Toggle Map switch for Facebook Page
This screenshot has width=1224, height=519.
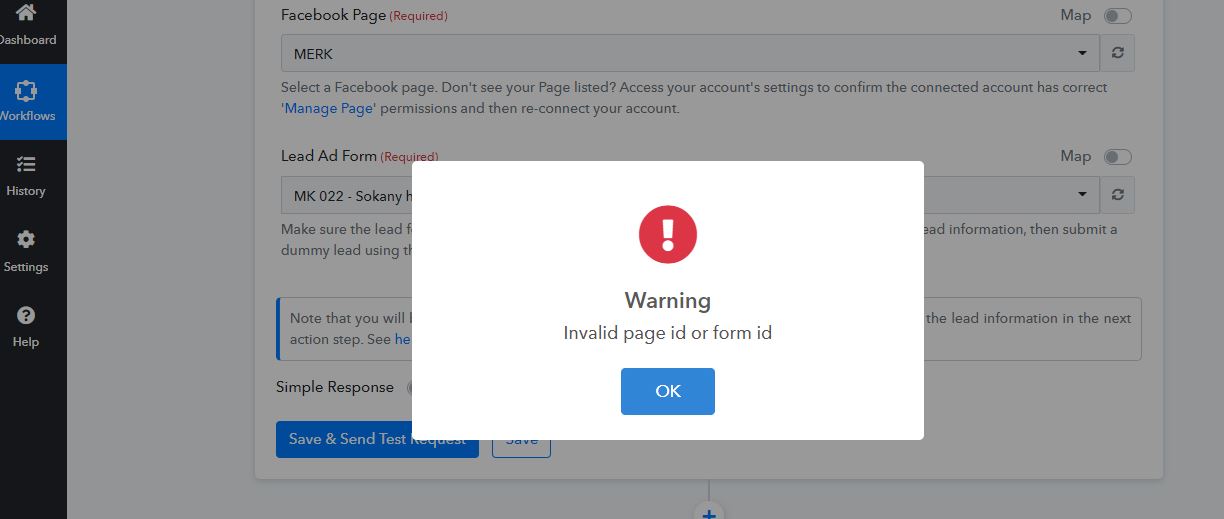(x=1118, y=16)
